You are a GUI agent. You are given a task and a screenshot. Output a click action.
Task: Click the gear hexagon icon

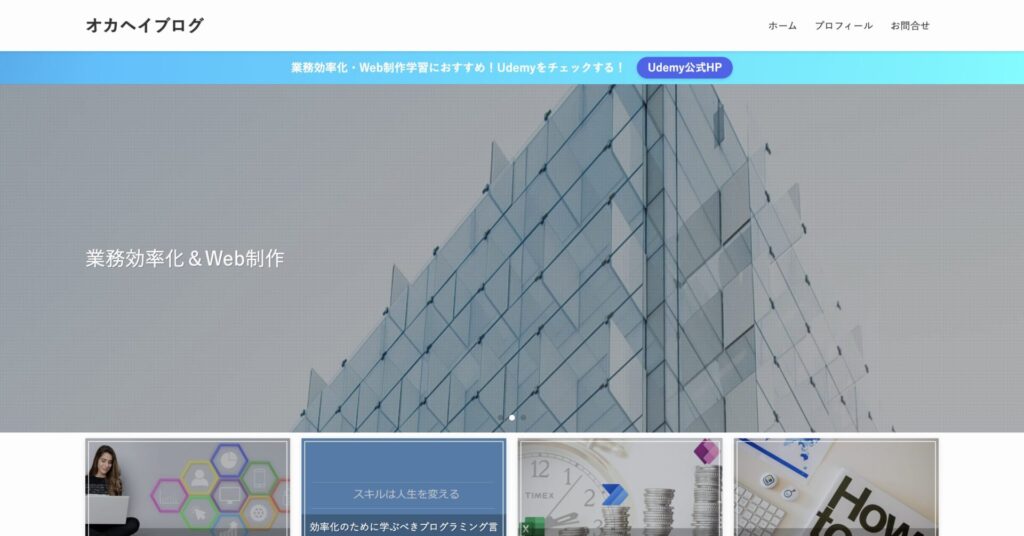click(259, 511)
